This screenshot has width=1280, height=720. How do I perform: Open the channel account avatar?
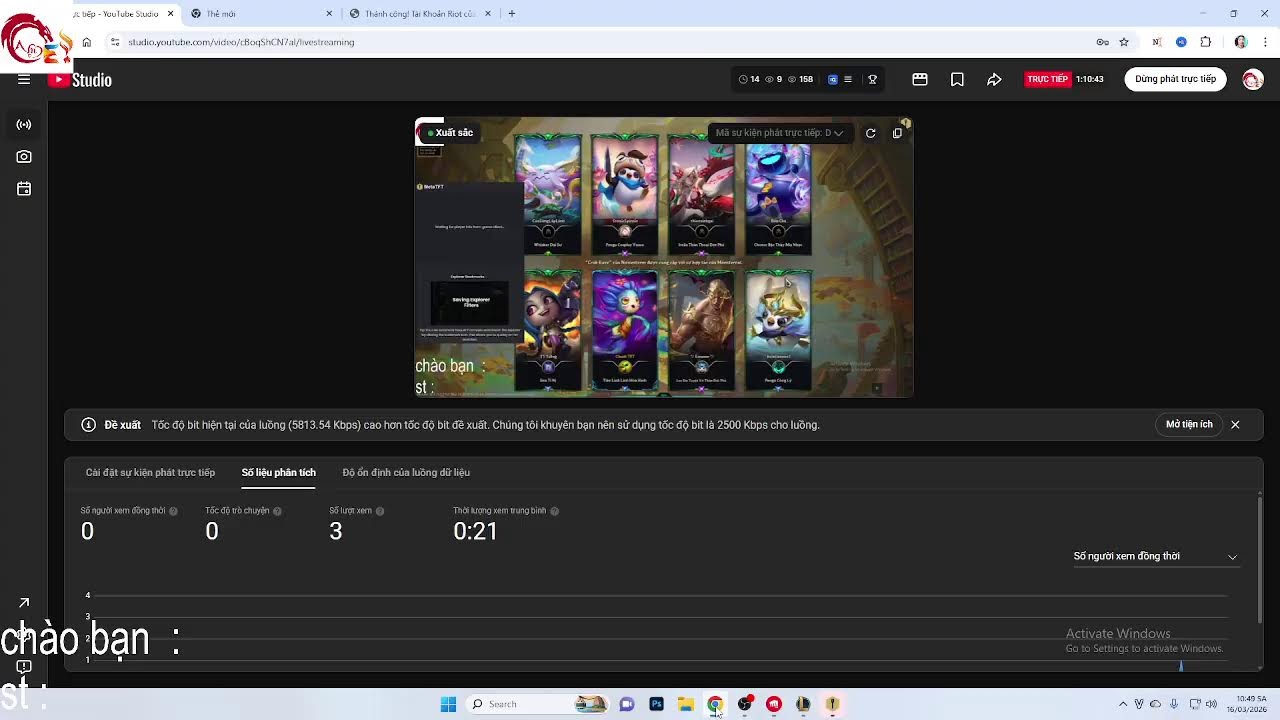pyautogui.click(x=1253, y=79)
